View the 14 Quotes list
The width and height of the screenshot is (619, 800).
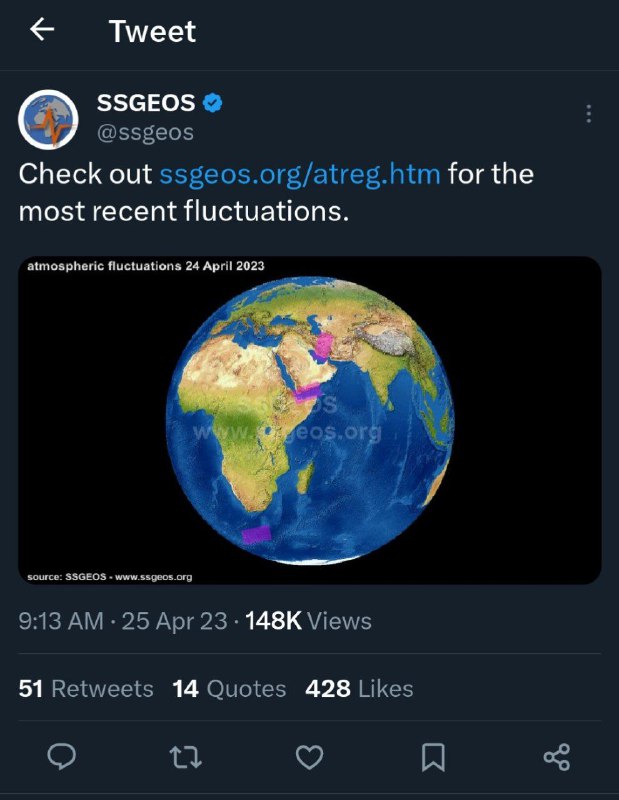pyautogui.click(x=229, y=689)
